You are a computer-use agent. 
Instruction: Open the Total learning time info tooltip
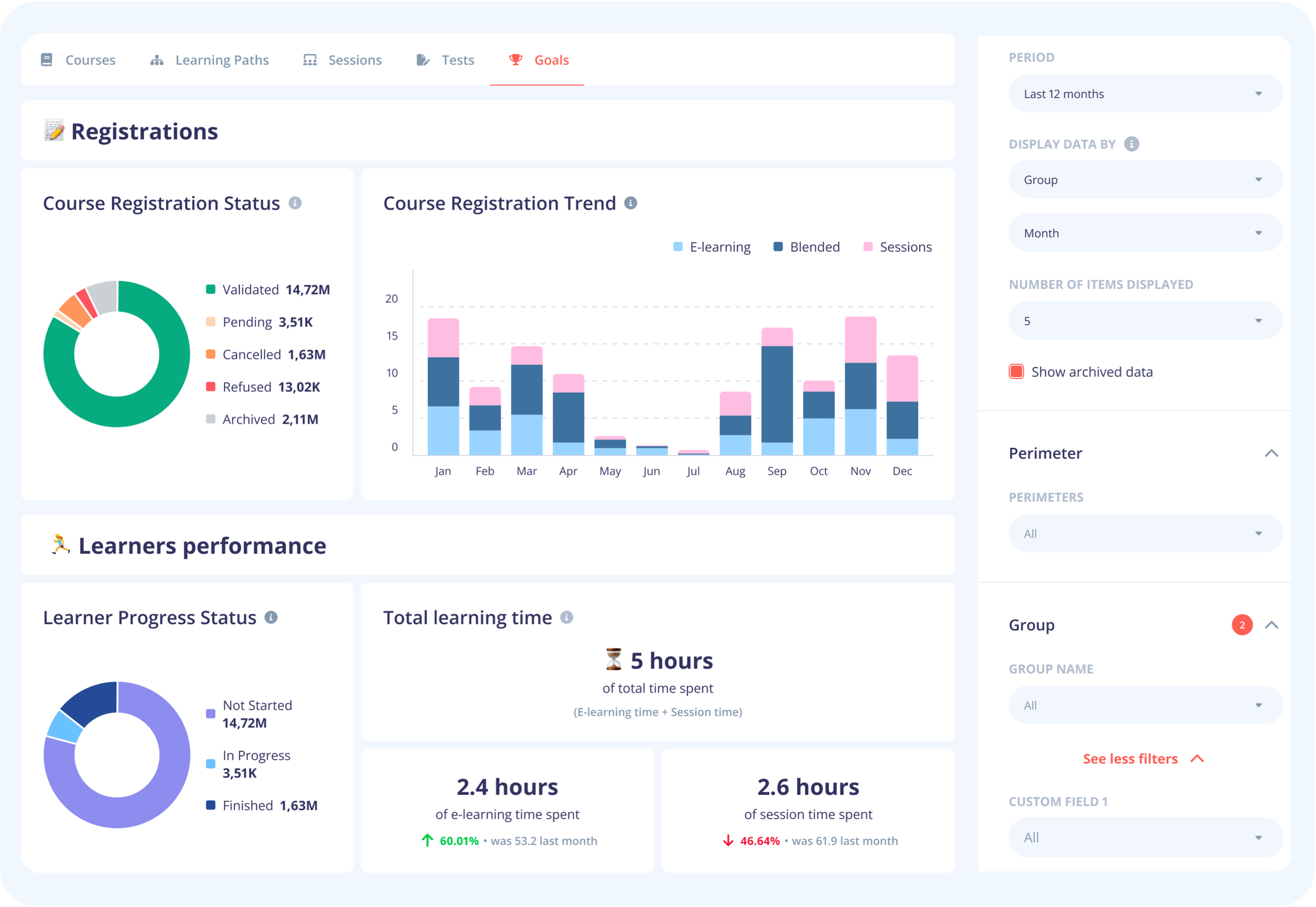click(566, 617)
